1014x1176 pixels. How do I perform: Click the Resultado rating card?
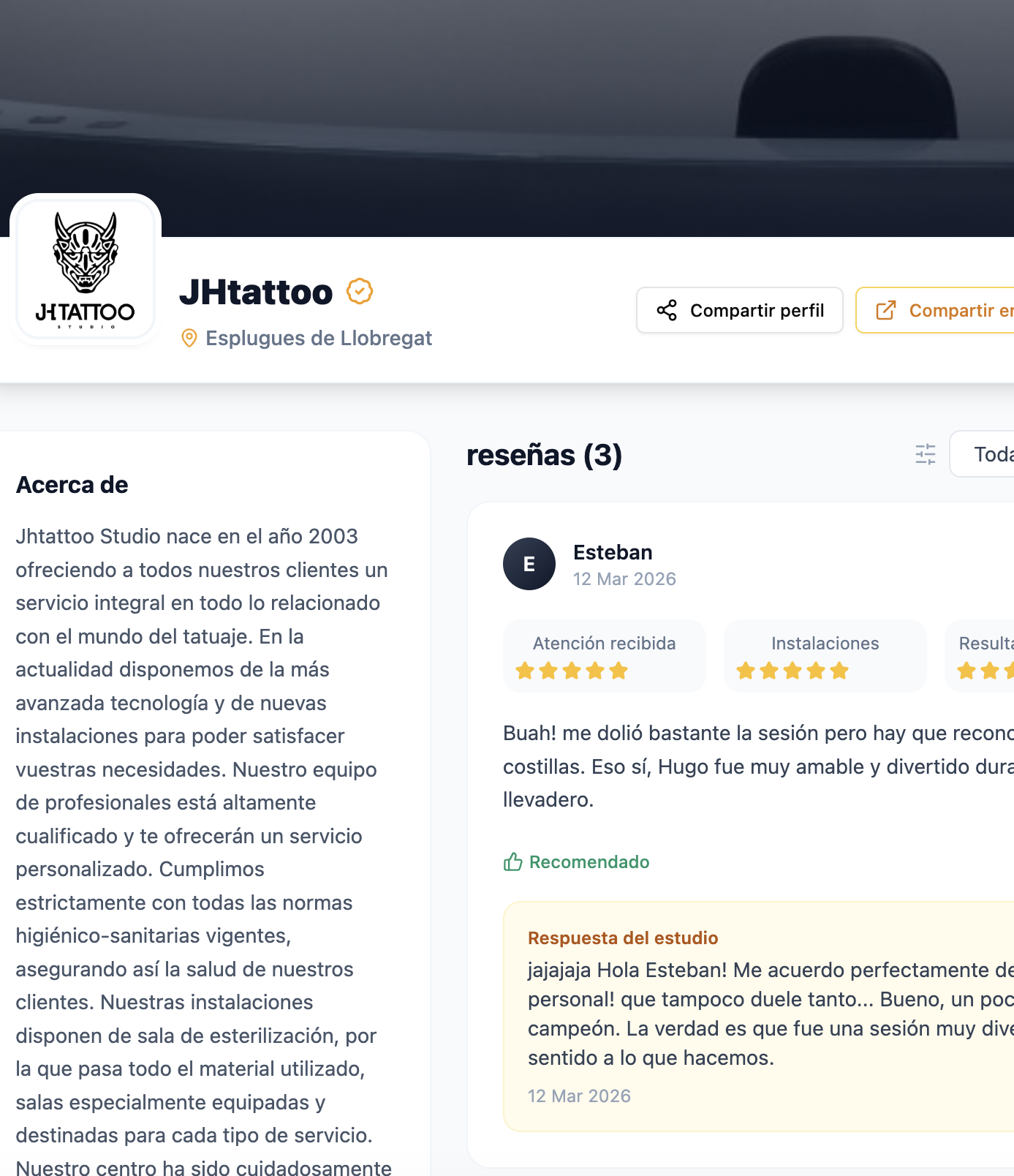coord(980,656)
